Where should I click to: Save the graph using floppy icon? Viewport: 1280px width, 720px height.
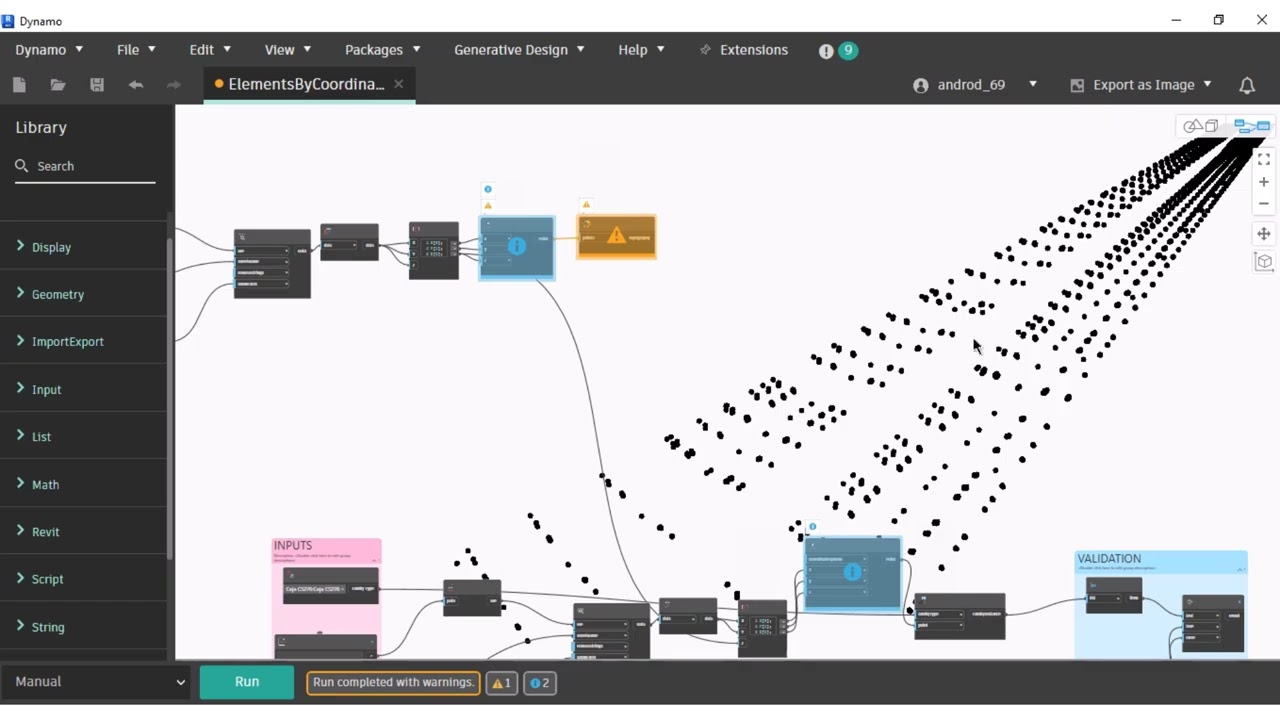[97, 85]
